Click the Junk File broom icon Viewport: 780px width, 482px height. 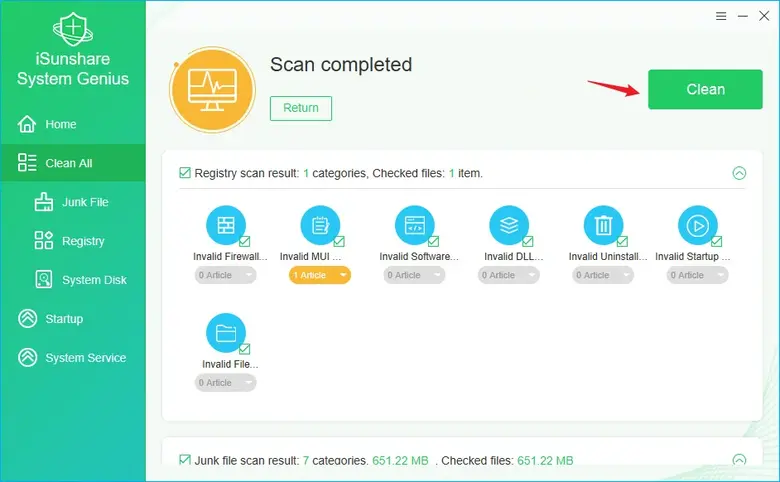tap(44, 202)
